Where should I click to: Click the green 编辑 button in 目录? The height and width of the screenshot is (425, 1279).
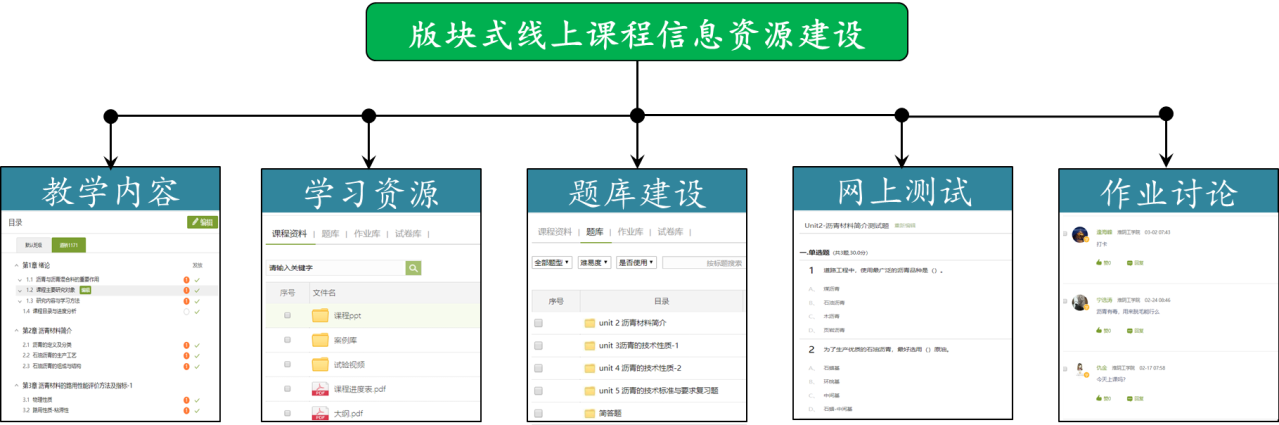coord(202,222)
